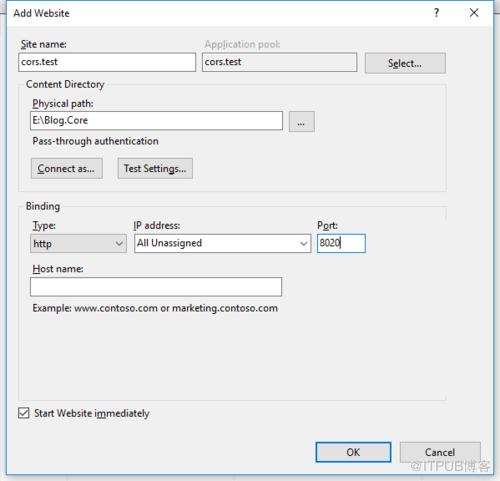The height and width of the screenshot is (481, 500).
Task: Click the greyed Application pool label
Action: coord(242,44)
